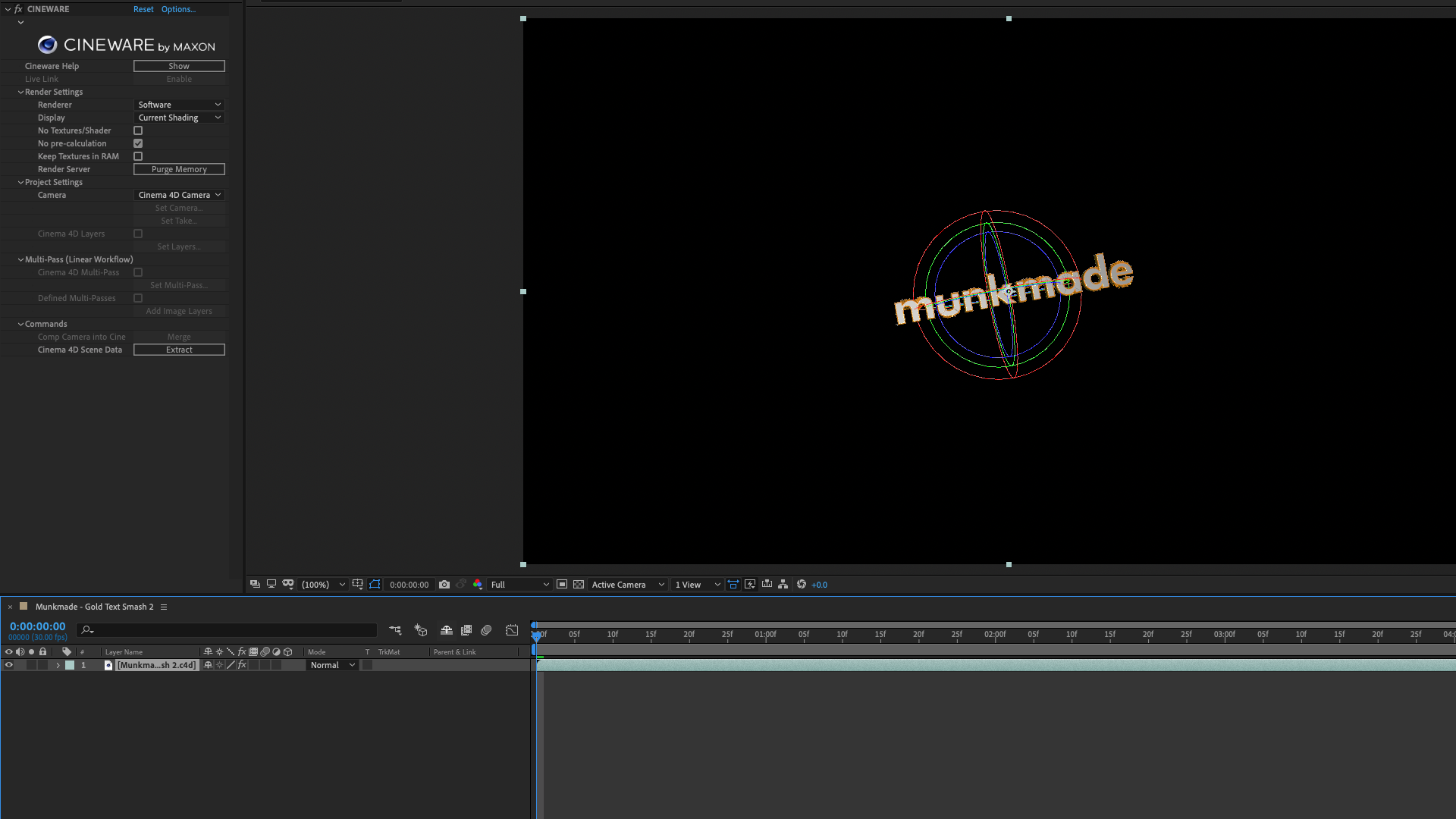This screenshot has height=819, width=1456.
Task: Take a snapshot with the camera icon
Action: click(444, 584)
